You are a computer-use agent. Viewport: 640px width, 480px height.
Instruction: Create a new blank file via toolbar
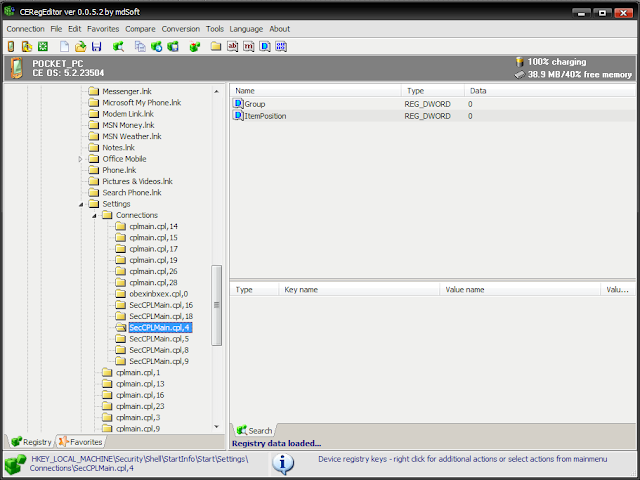[x=64, y=47]
